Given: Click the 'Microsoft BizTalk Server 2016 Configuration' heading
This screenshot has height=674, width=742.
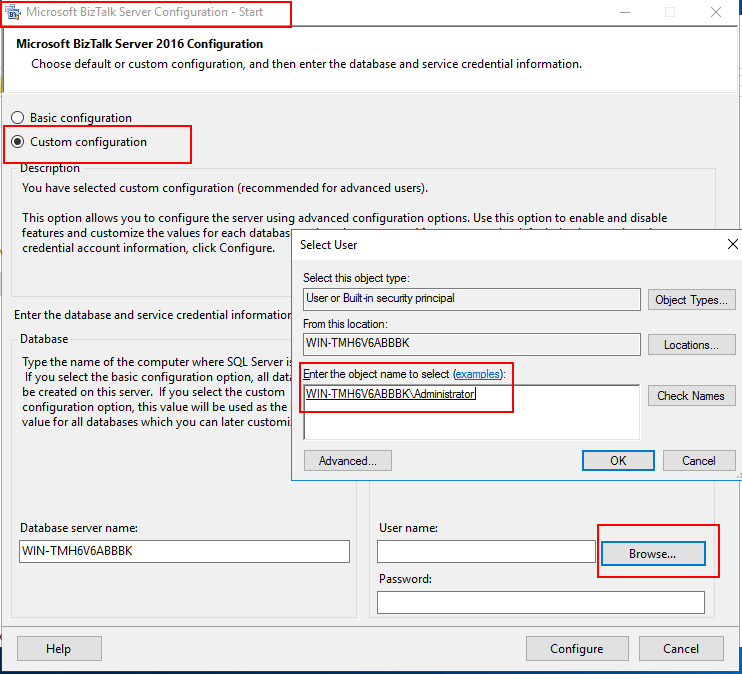Looking at the screenshot, I should click(140, 44).
